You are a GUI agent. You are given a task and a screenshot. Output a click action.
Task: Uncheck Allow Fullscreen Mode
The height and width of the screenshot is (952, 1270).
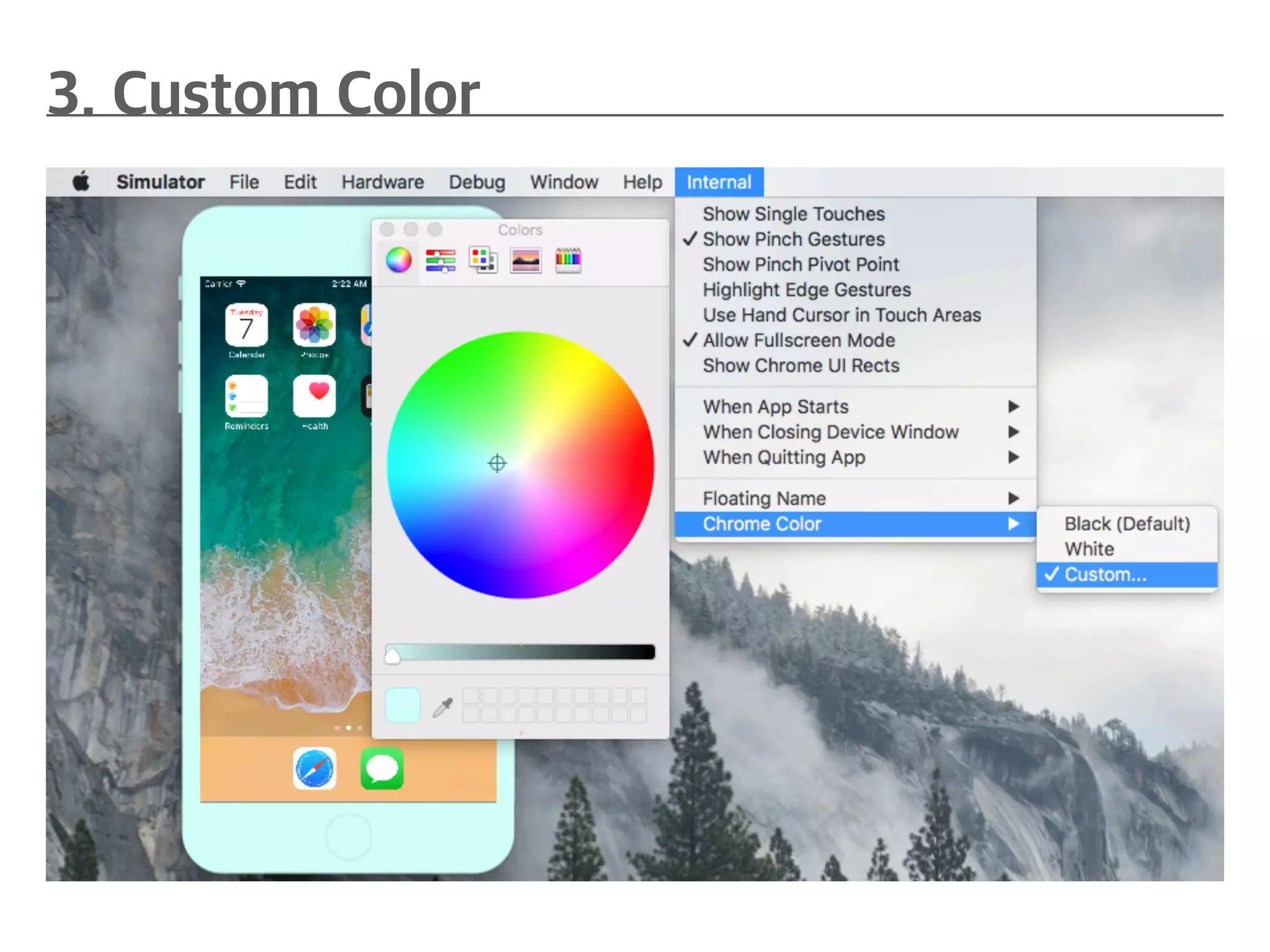click(x=798, y=340)
